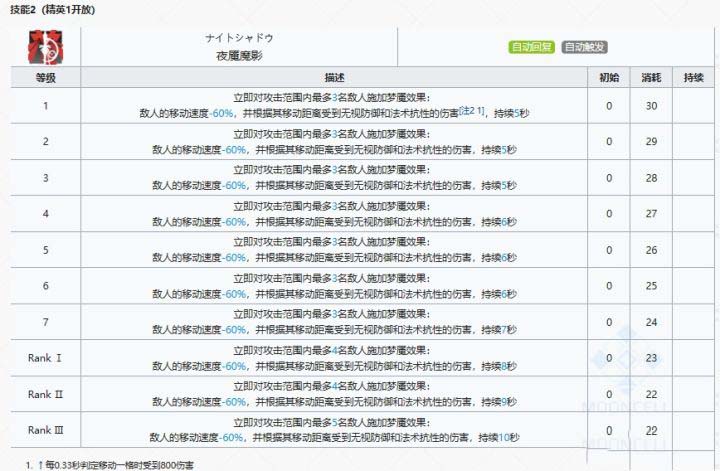720x471 pixels.
Task: Open the [注2 1] footnote reference
Action: click(x=470, y=112)
